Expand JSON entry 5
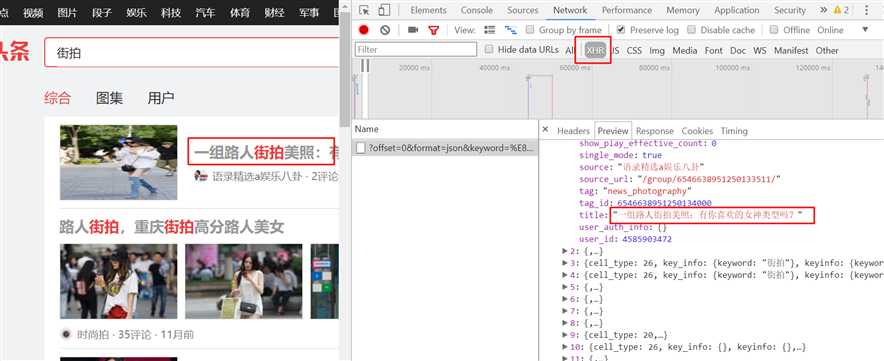 coord(565,287)
